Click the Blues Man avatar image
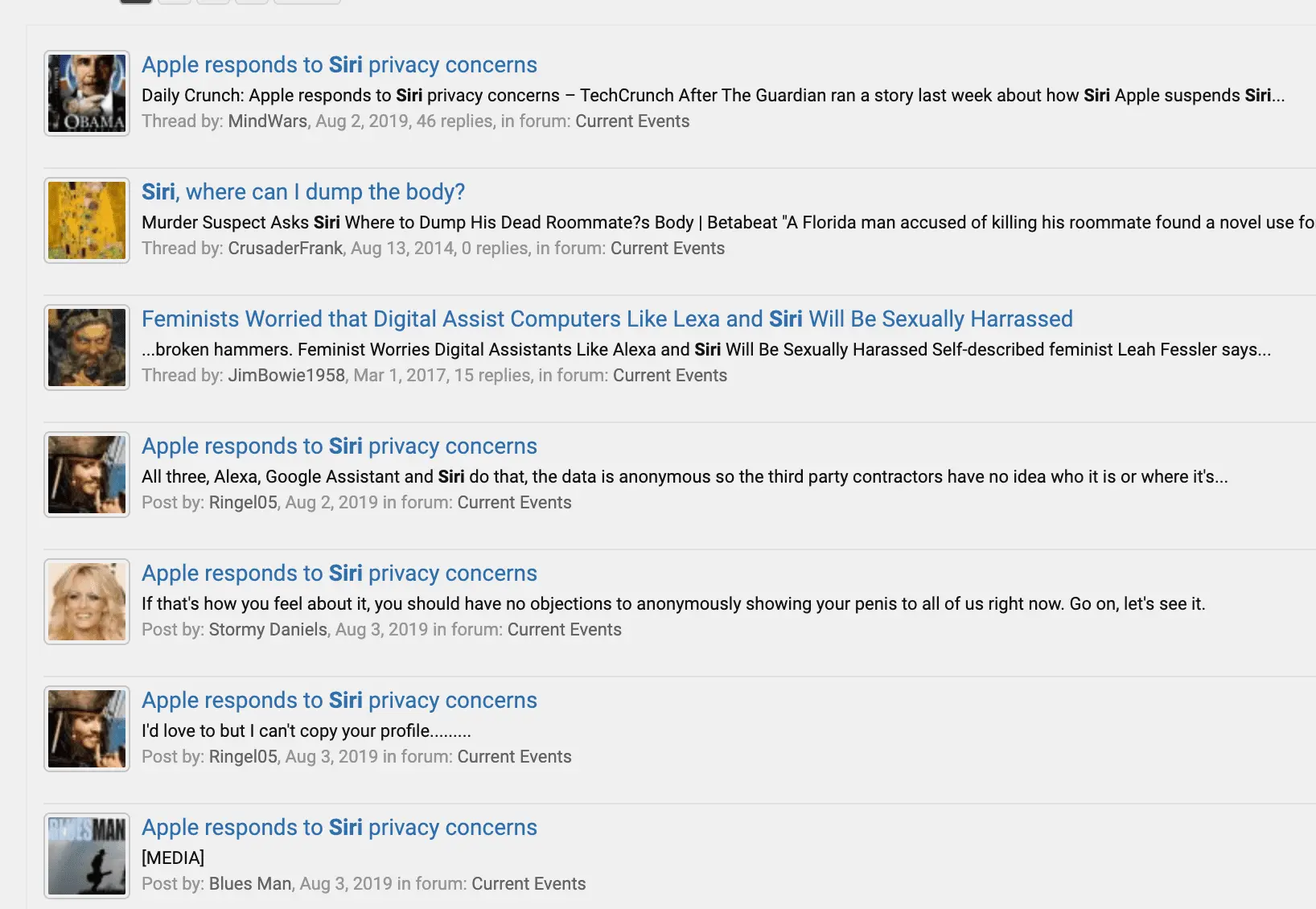Viewport: 1316px width, 909px height. 87,856
